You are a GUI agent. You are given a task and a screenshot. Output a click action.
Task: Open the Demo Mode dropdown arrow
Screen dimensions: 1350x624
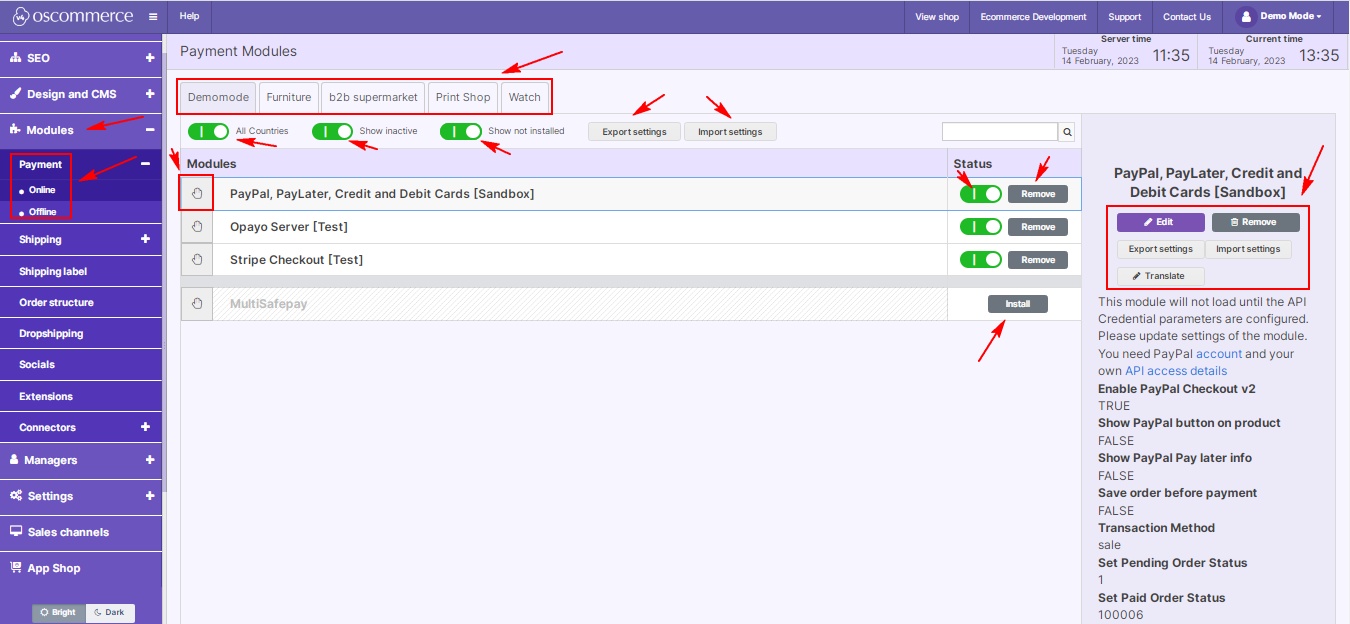1319,17
